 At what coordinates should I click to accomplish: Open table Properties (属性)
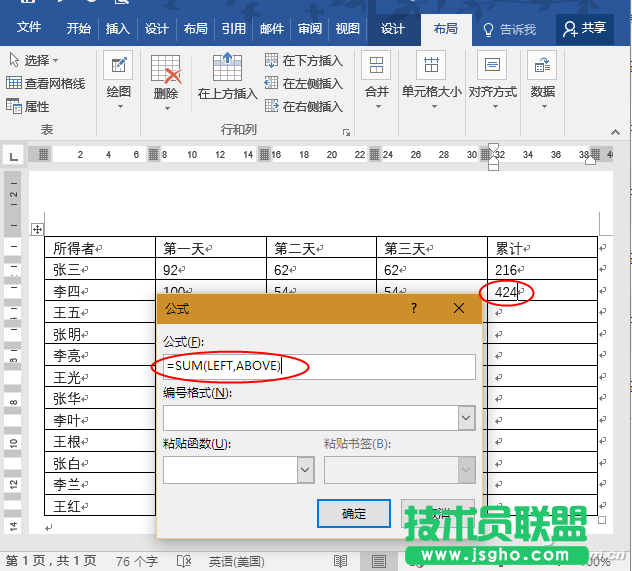click(28, 107)
